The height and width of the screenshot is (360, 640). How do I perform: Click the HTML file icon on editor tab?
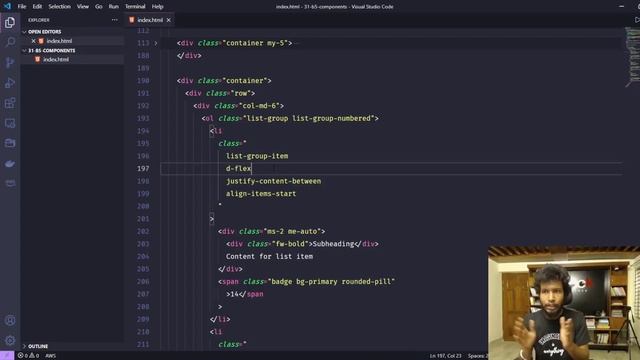[132, 20]
